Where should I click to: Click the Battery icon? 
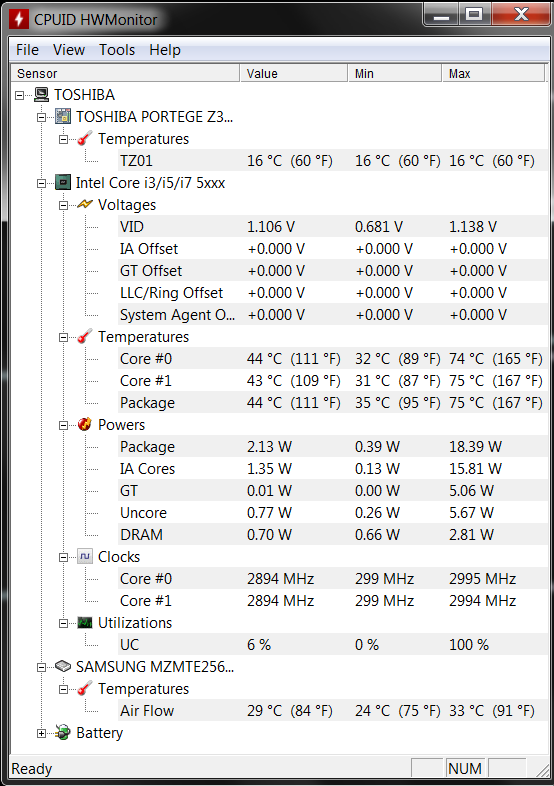pos(63,732)
